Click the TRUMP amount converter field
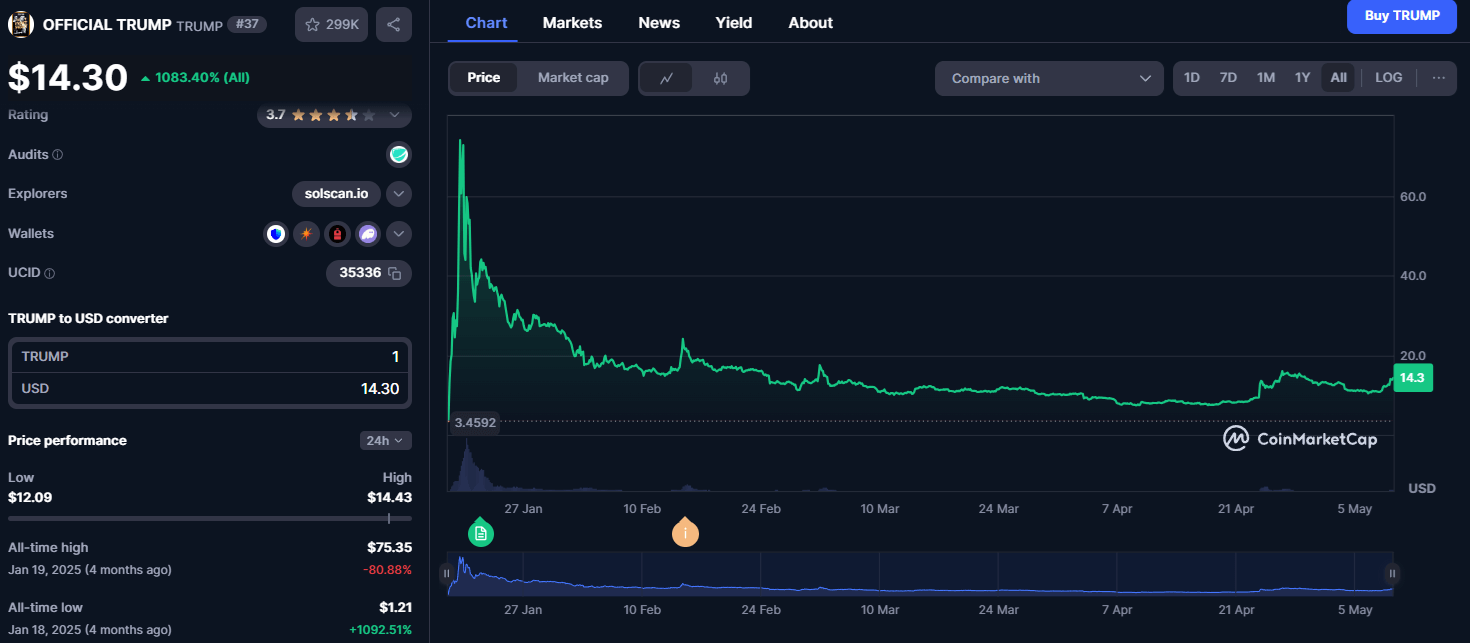Viewport: 1470px width, 643px height. pos(210,357)
